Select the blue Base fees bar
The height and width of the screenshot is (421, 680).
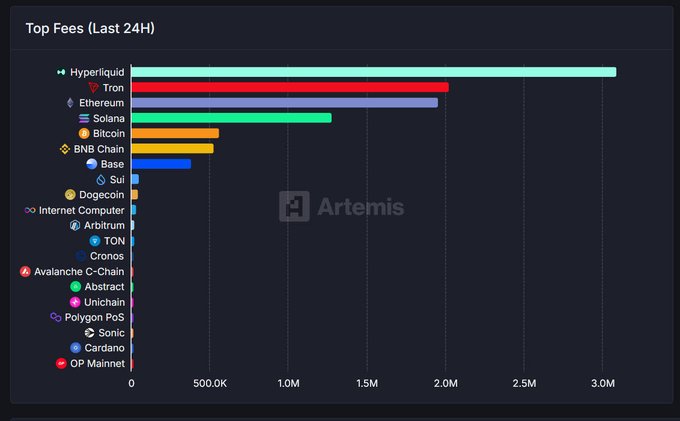coord(161,164)
